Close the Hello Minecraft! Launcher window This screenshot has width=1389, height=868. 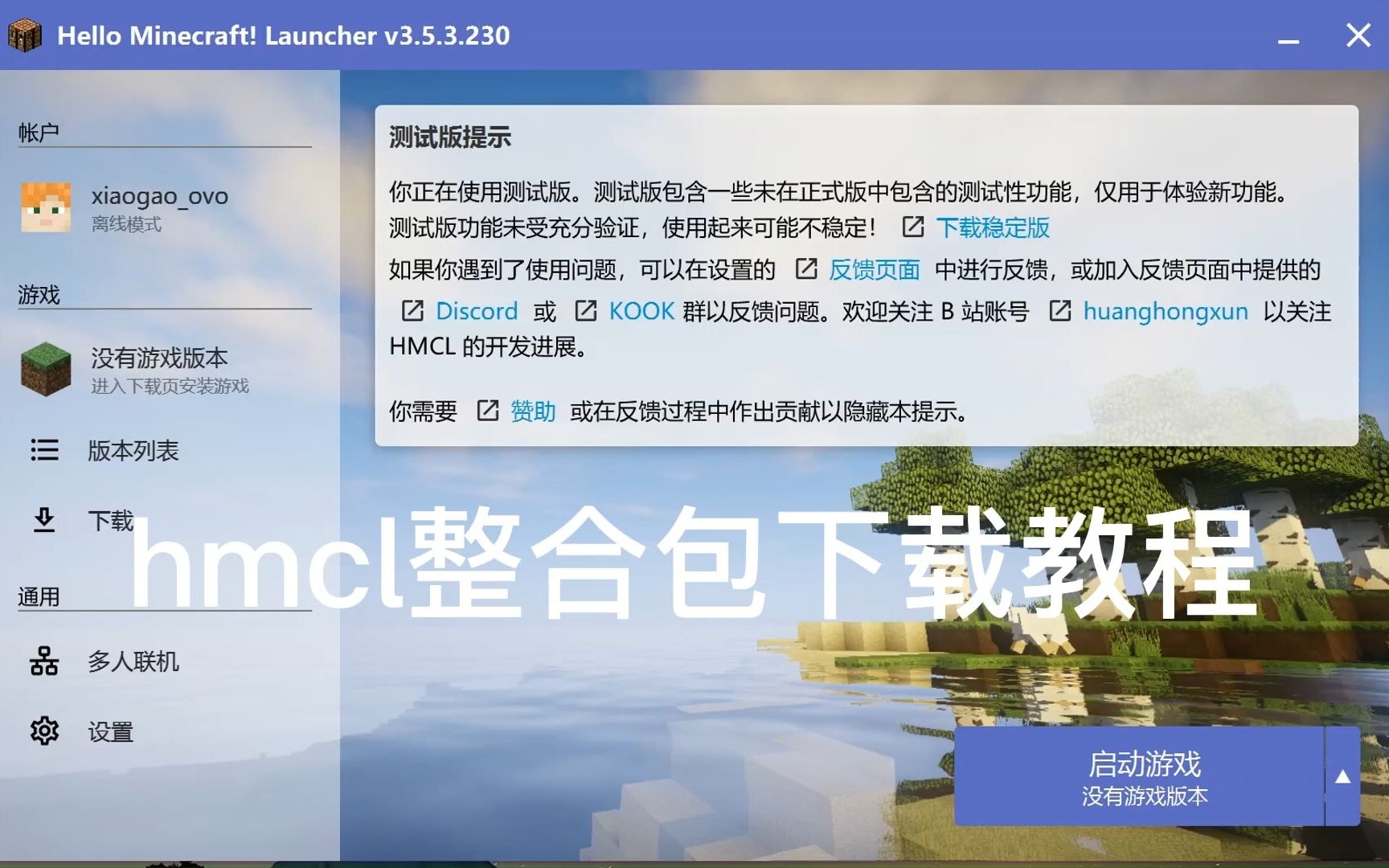(1358, 35)
